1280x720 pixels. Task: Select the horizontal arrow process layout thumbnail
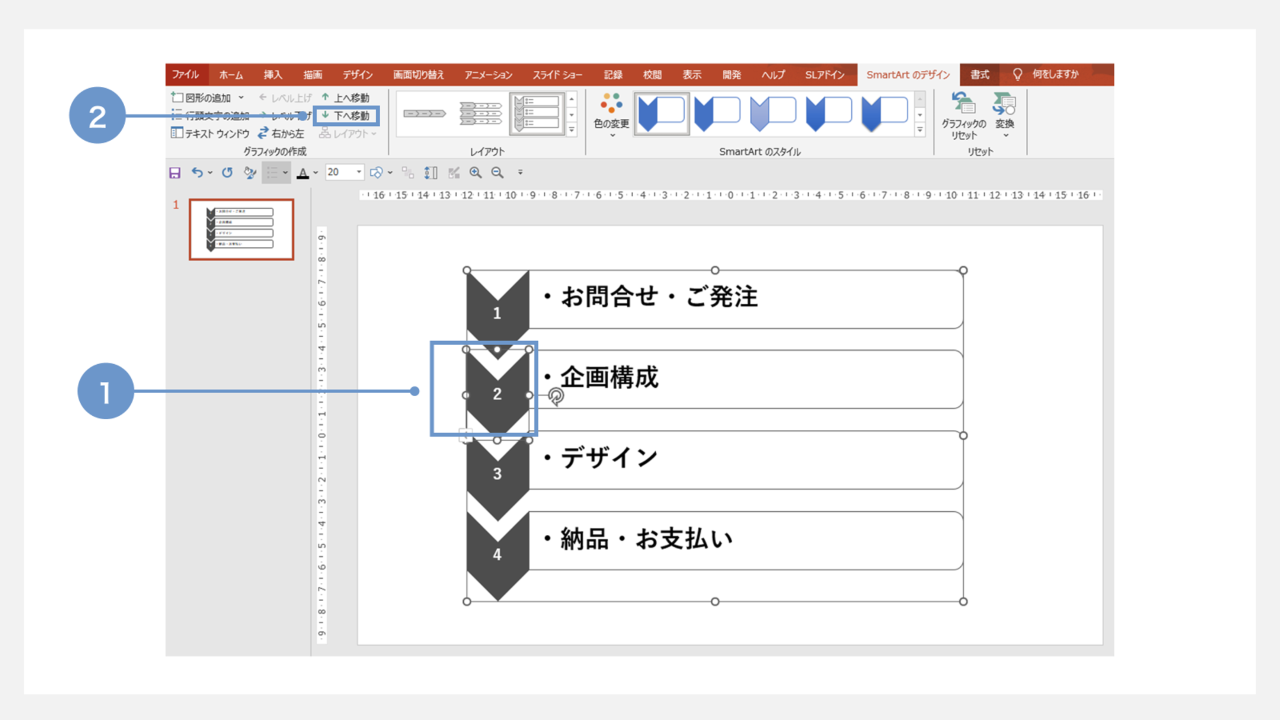pyautogui.click(x=425, y=114)
